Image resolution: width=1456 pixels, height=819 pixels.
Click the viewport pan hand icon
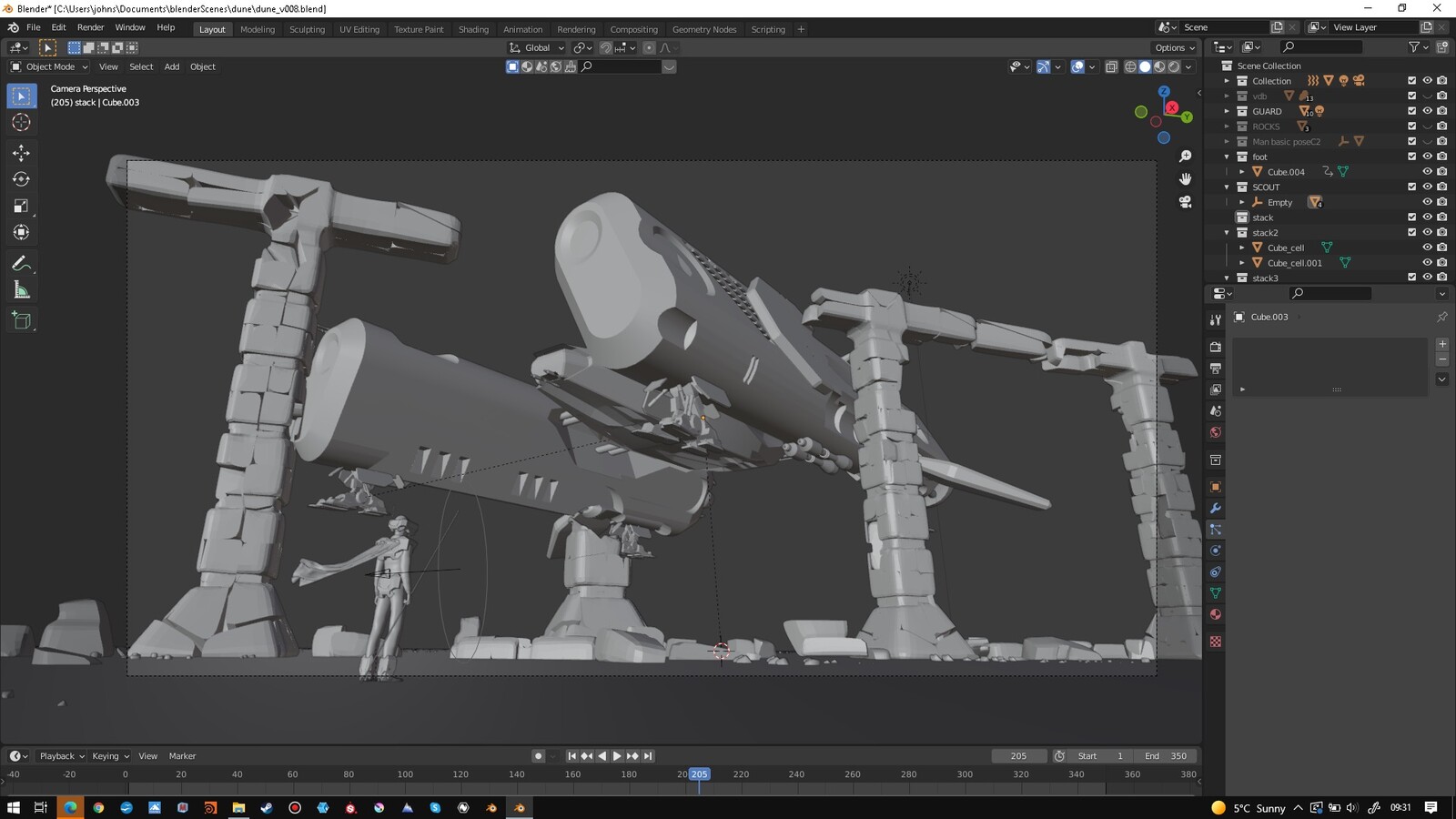(1185, 179)
